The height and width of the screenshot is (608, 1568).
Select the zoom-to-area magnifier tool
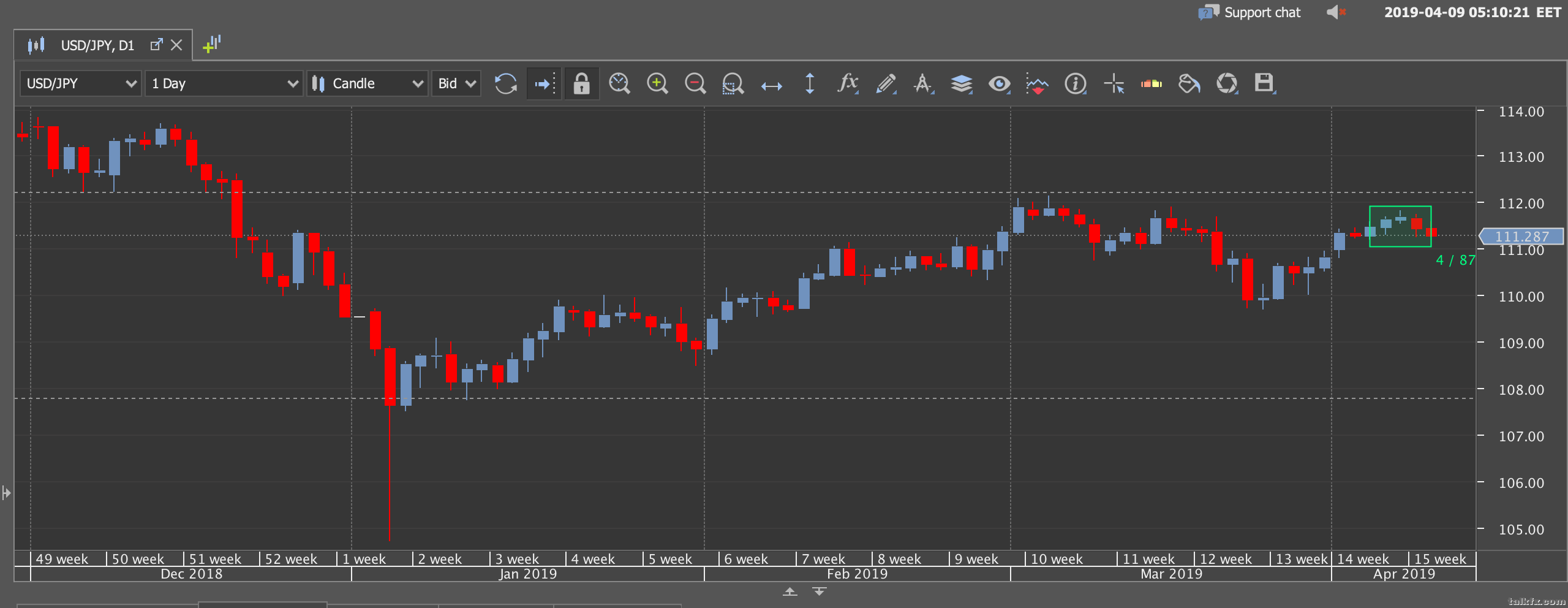pyautogui.click(x=733, y=83)
